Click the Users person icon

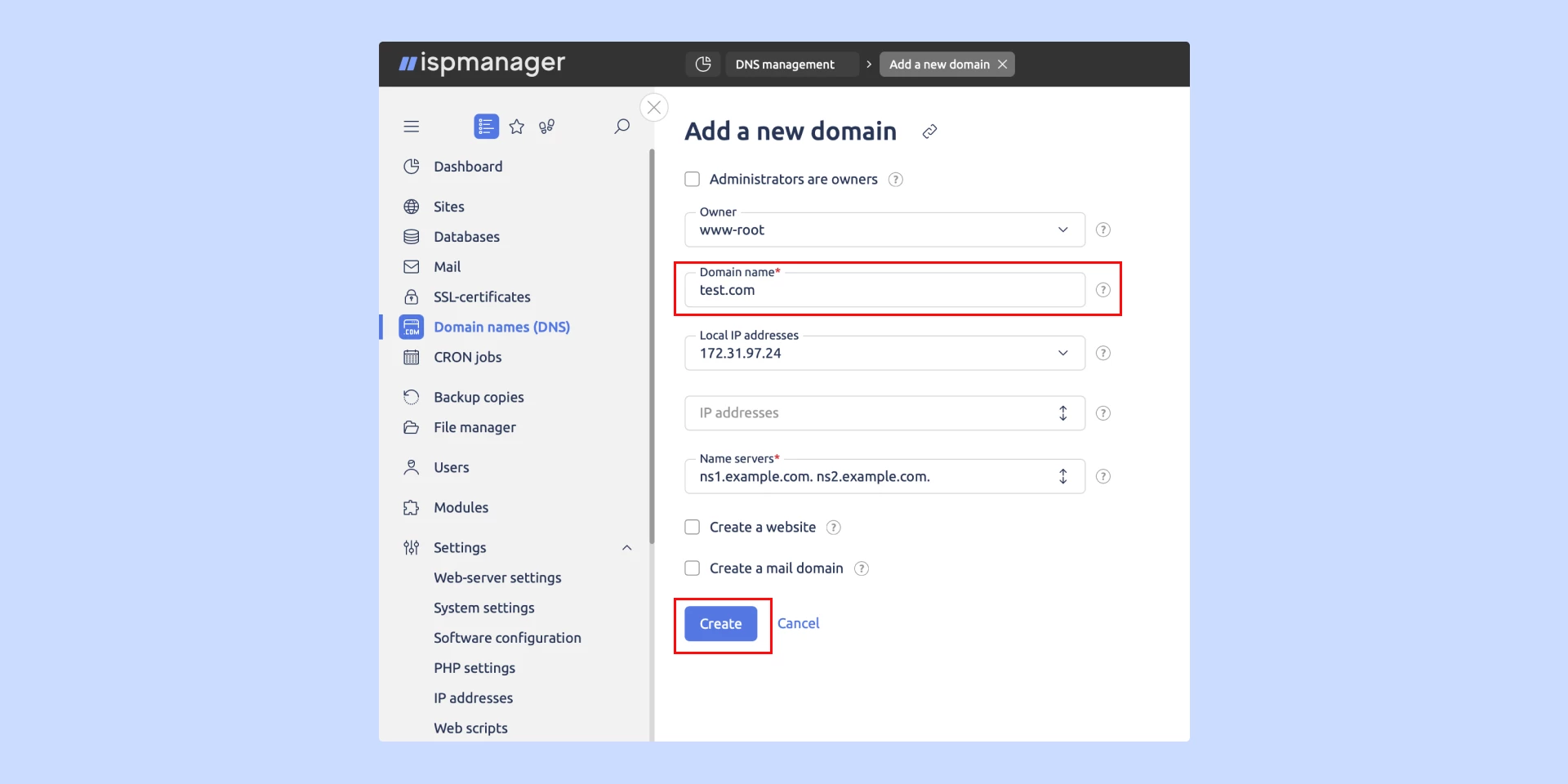click(412, 467)
